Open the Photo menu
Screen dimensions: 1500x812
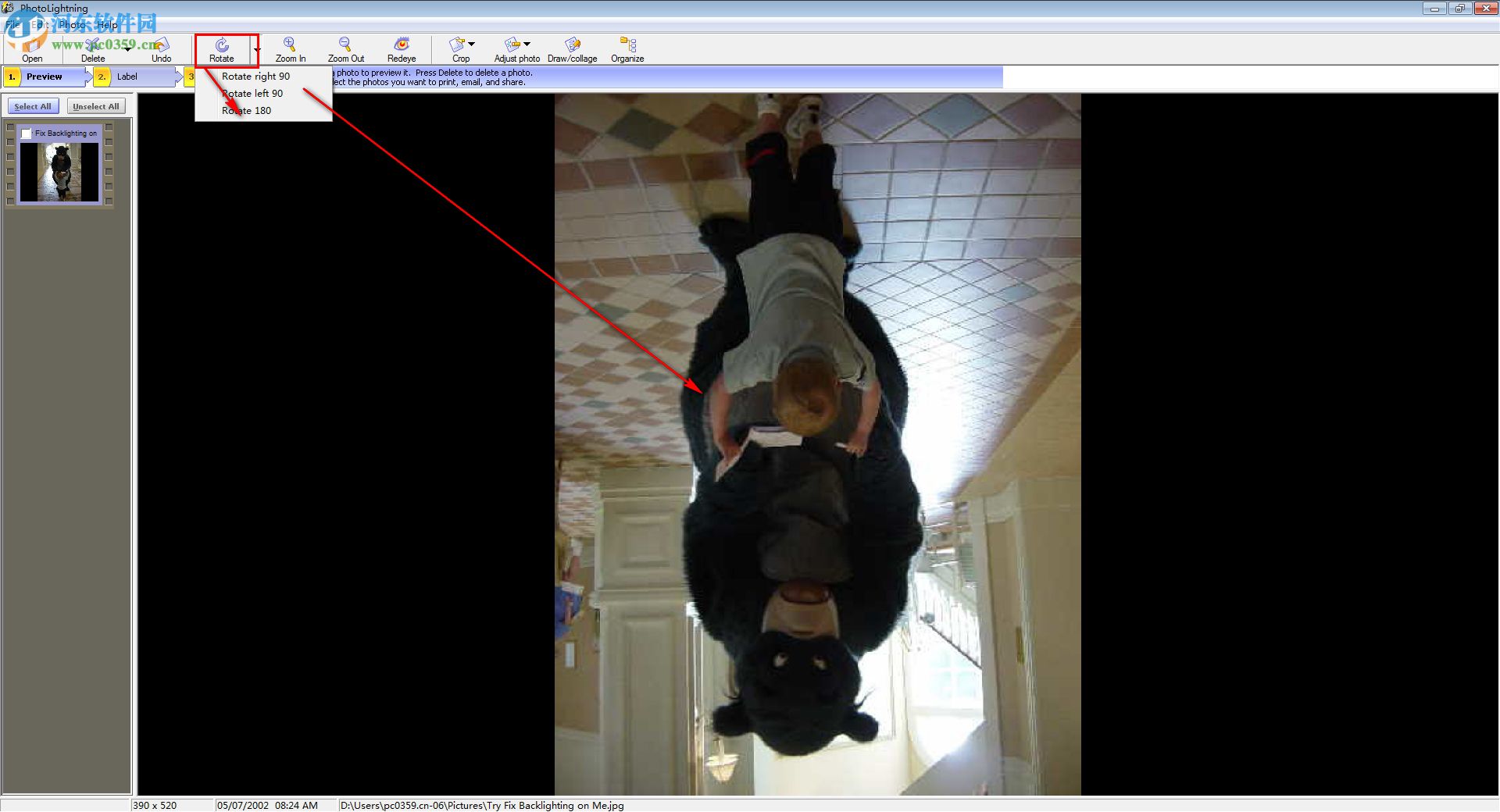click(x=72, y=24)
